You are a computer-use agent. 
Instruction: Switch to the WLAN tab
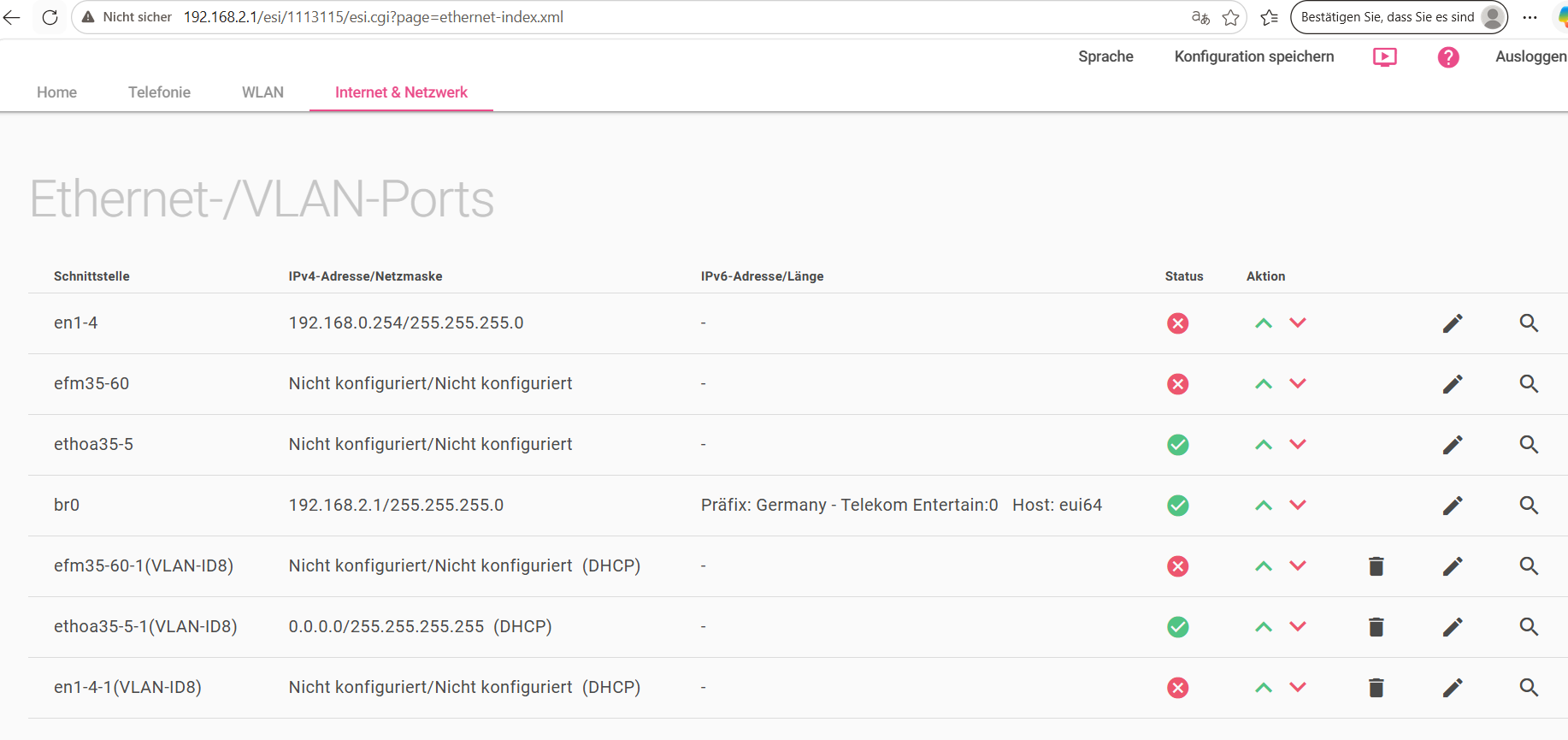262,92
